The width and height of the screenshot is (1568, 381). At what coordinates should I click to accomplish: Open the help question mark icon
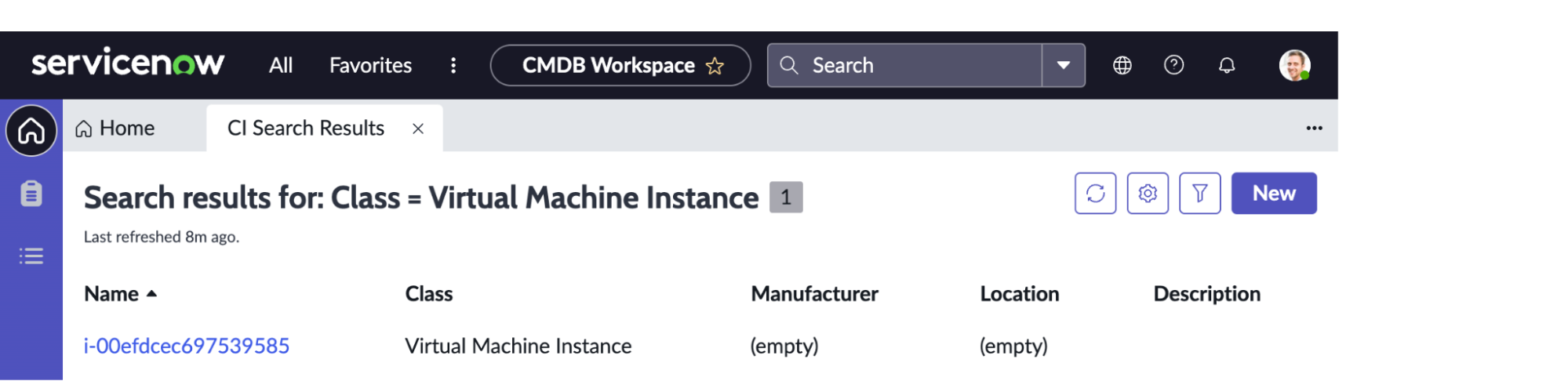click(x=1173, y=65)
